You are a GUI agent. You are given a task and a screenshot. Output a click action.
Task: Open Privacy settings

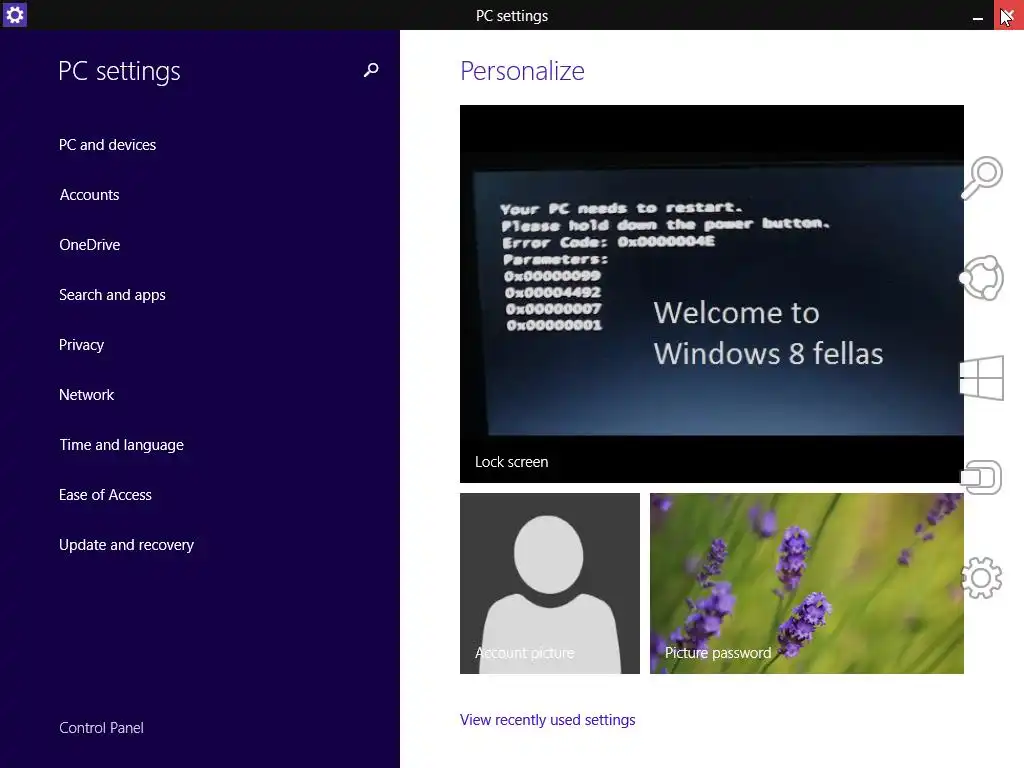pyautogui.click(x=82, y=345)
